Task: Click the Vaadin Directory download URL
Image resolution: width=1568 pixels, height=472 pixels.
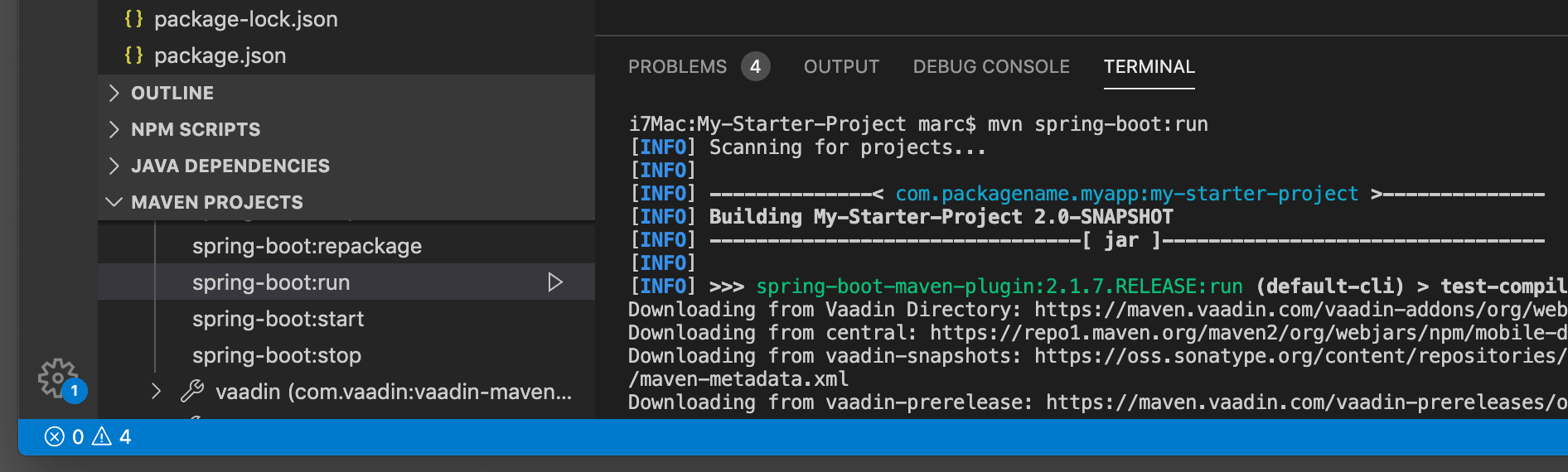Action: pyautogui.click(x=1301, y=310)
